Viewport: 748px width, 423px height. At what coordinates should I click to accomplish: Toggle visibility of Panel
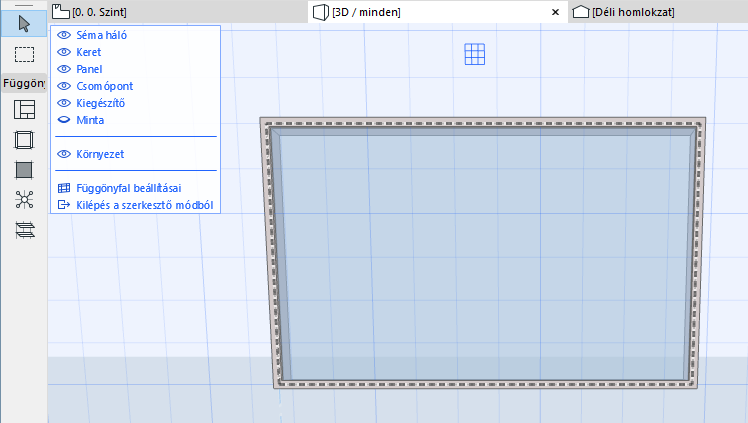click(x=64, y=69)
